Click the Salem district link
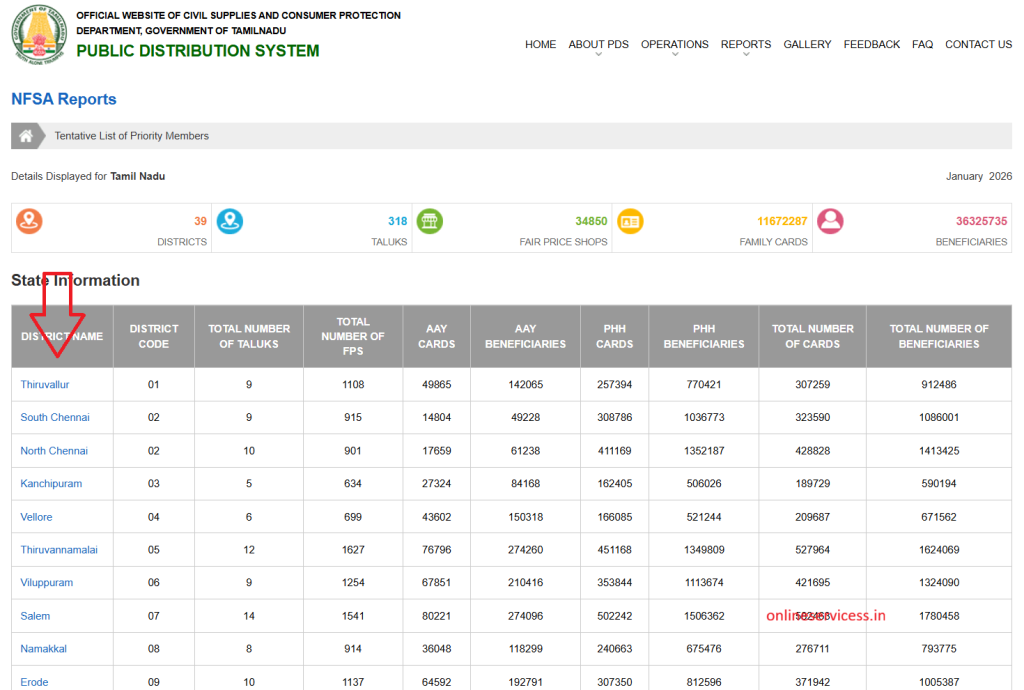 click(x=35, y=616)
